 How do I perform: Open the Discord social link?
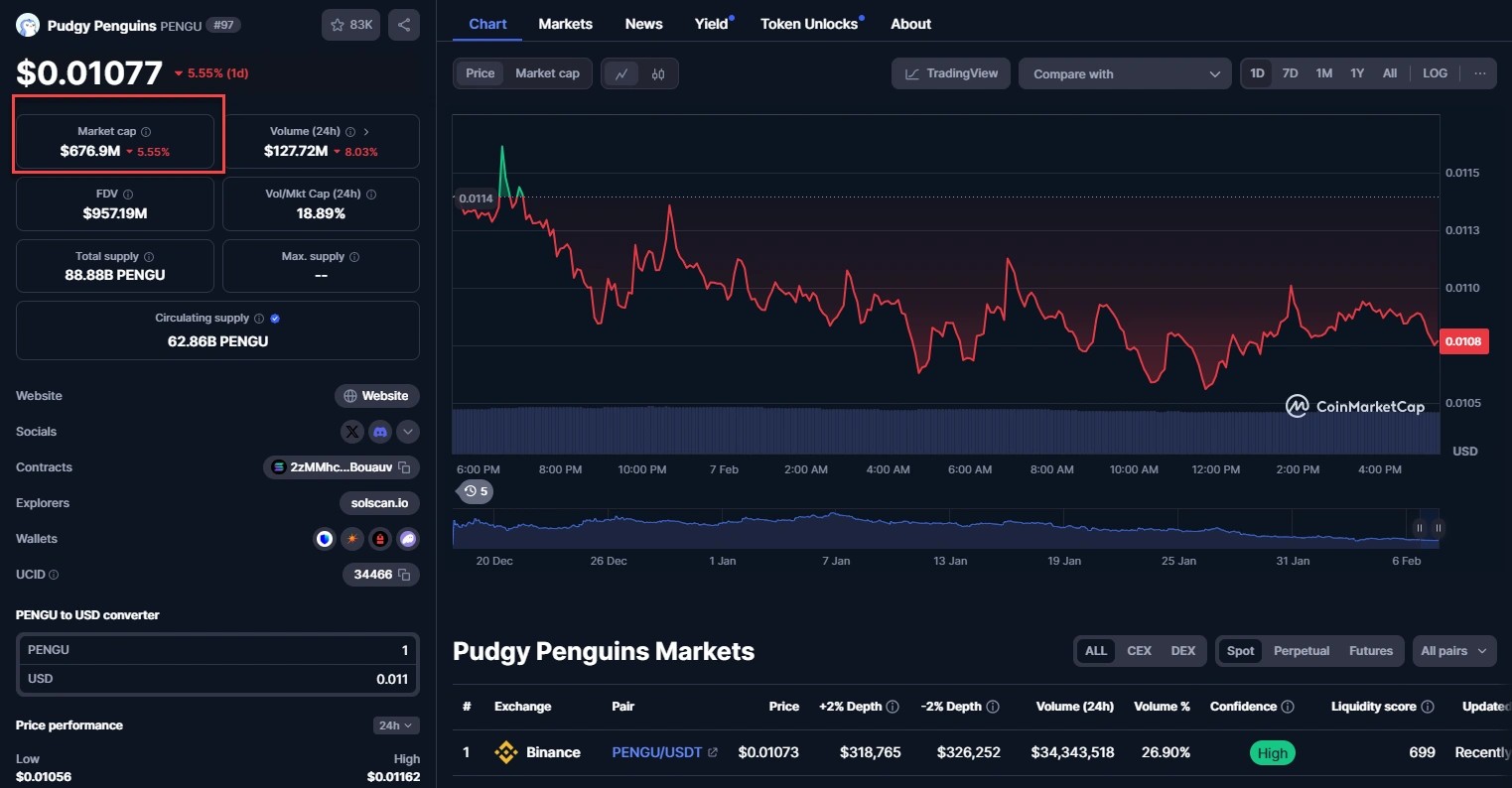(380, 432)
